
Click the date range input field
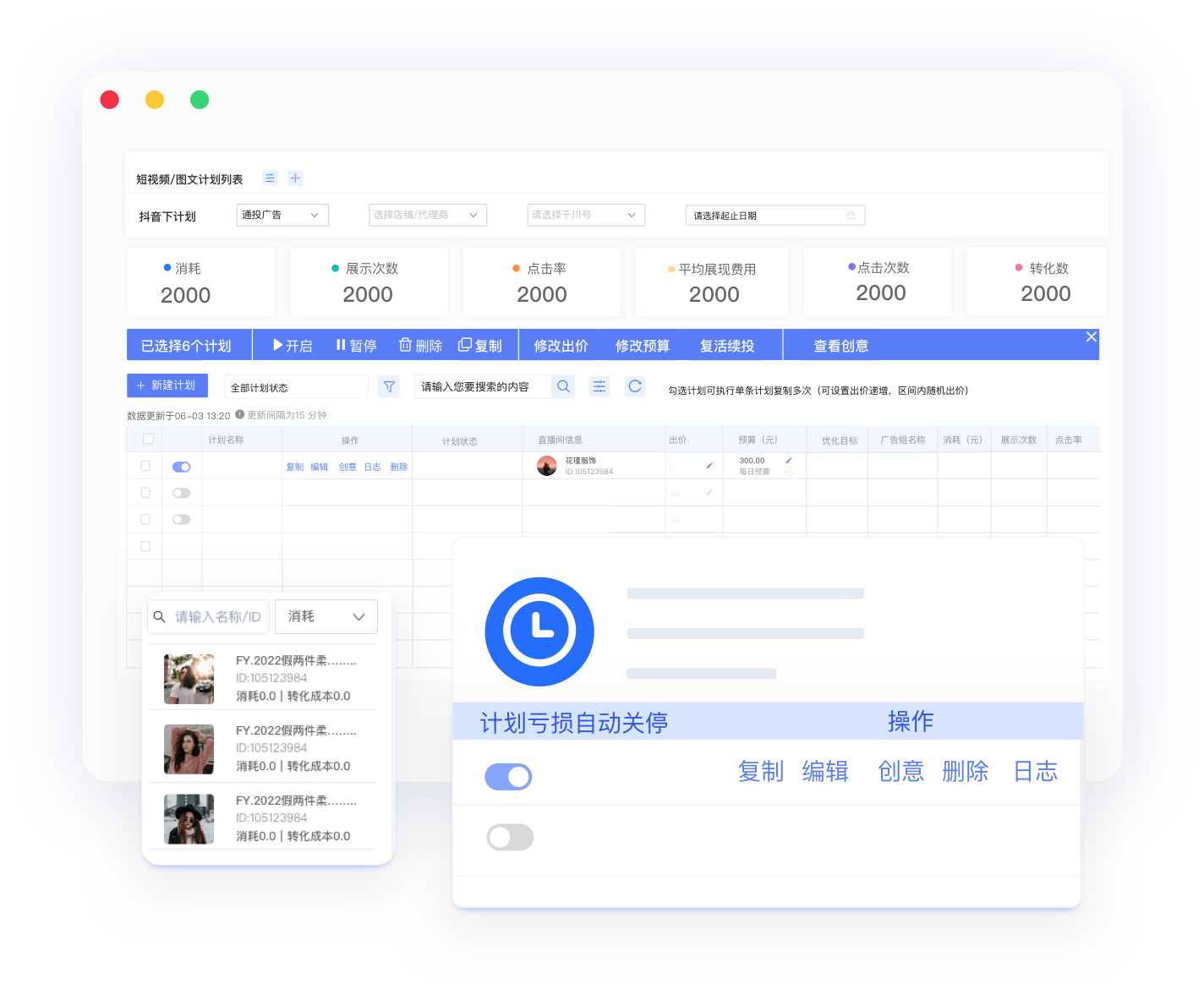(774, 216)
